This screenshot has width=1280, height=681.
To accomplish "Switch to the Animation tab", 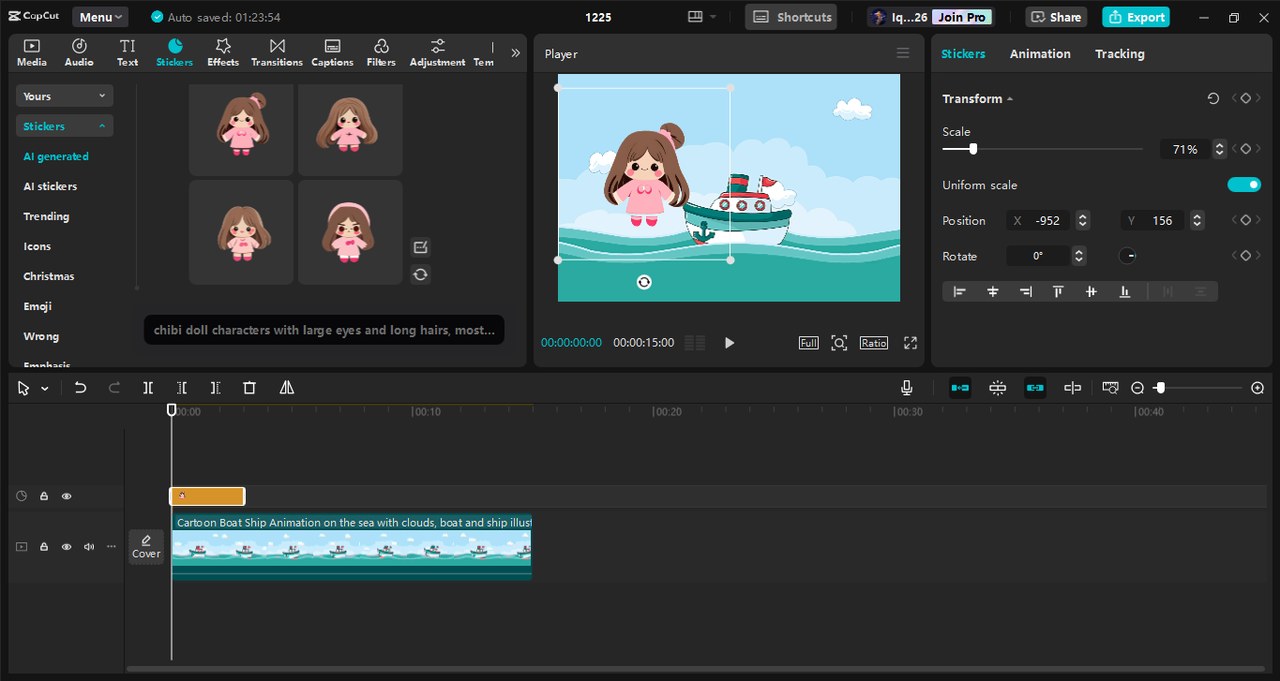I will pos(1040,54).
